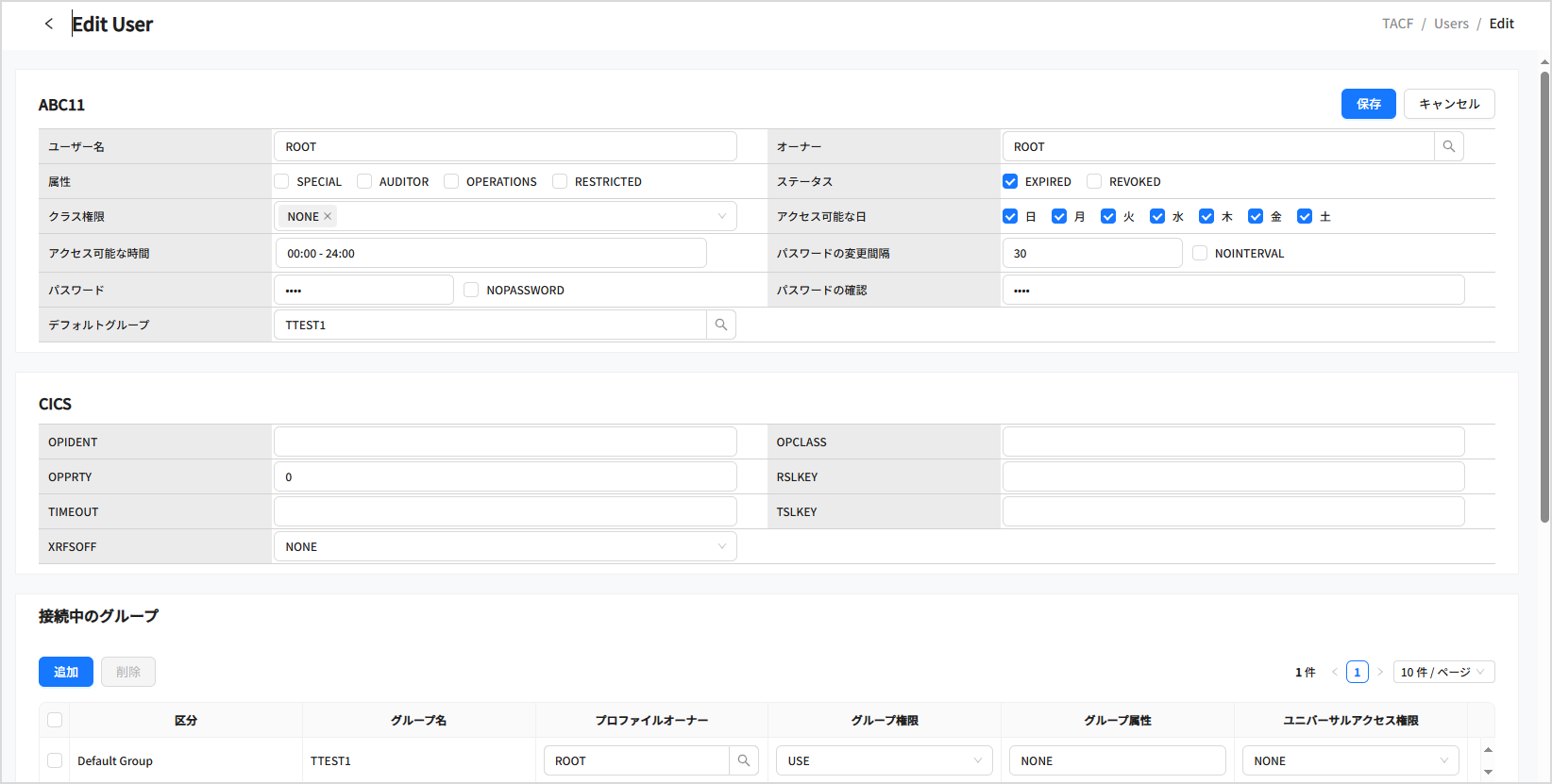
Task: Click the OPIDENT input field
Action: click(x=505, y=442)
